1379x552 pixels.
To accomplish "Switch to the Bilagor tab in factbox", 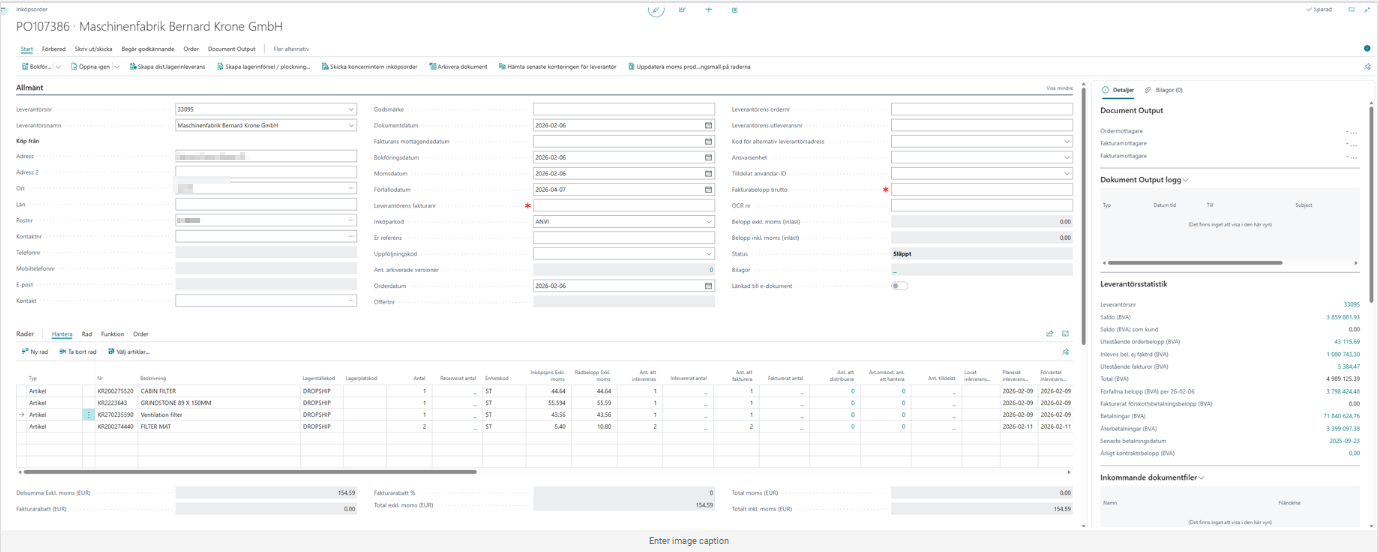I will 1164,90.
